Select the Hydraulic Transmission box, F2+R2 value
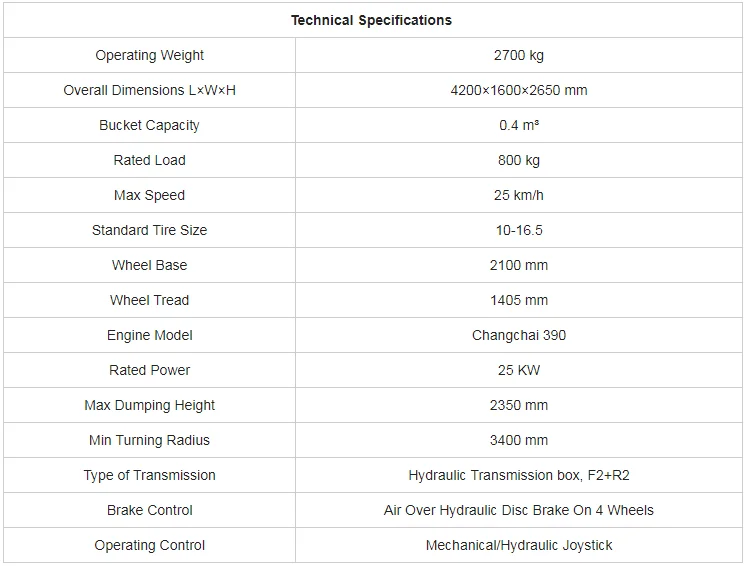The image size is (744, 566). coord(519,475)
